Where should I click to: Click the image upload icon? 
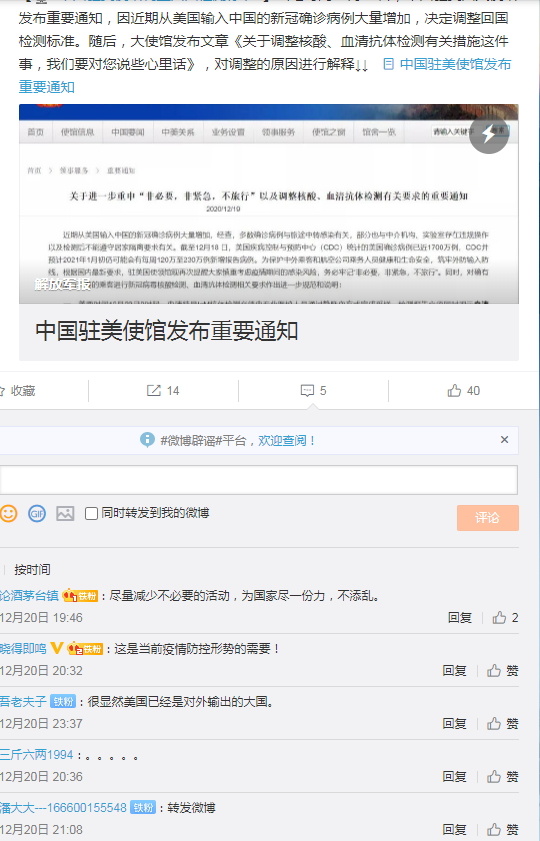[65, 514]
